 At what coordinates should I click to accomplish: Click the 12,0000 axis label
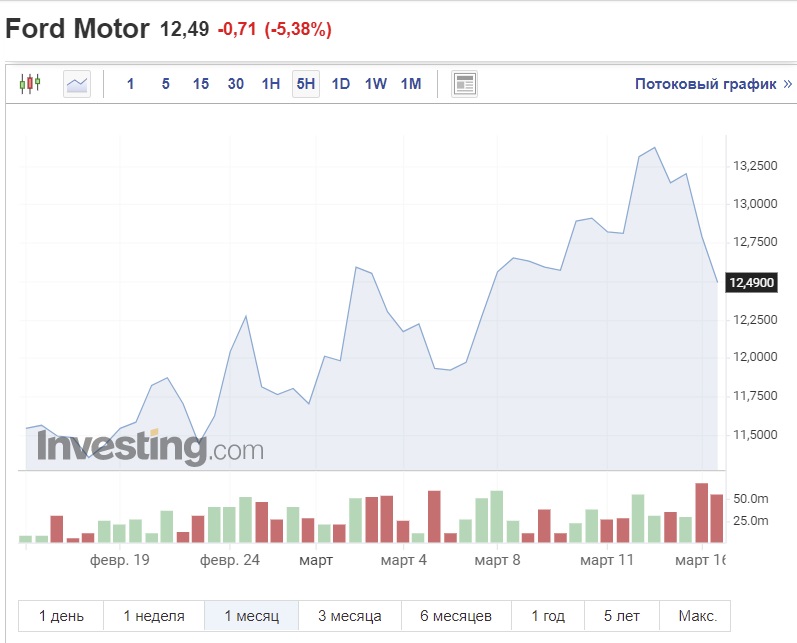coord(755,357)
